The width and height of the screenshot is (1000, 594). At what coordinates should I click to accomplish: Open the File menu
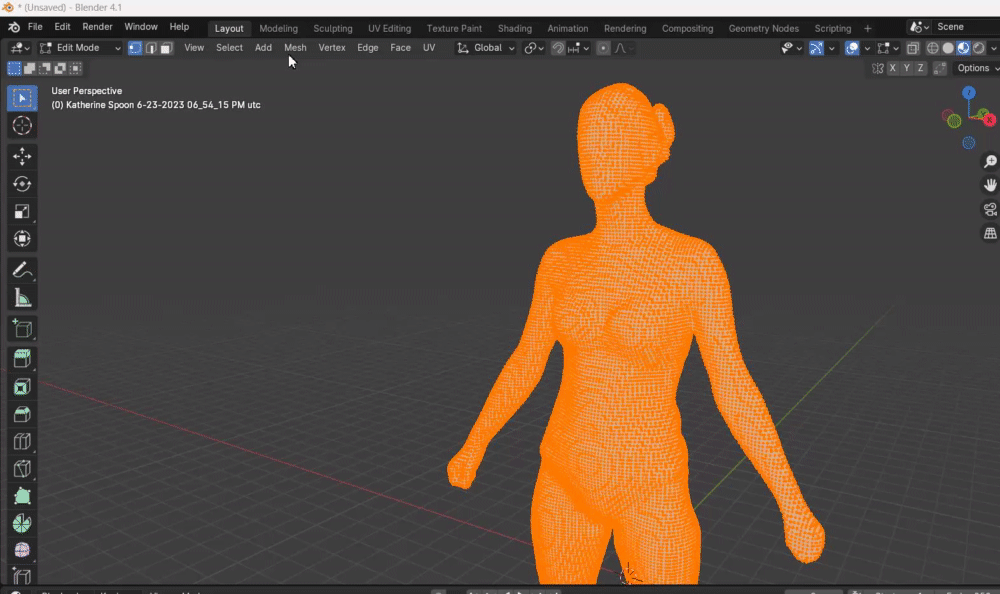click(35, 27)
